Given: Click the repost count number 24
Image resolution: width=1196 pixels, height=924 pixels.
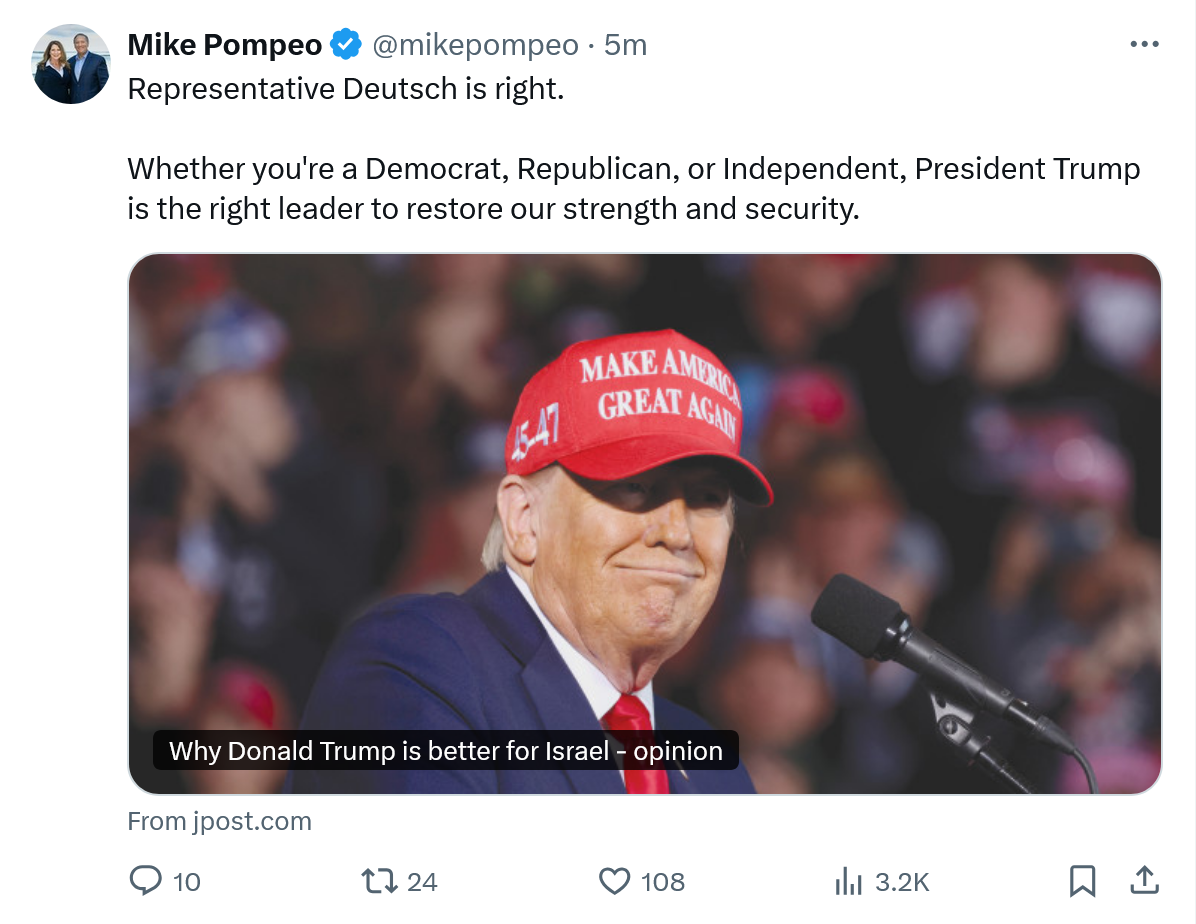Looking at the screenshot, I should click(x=422, y=881).
